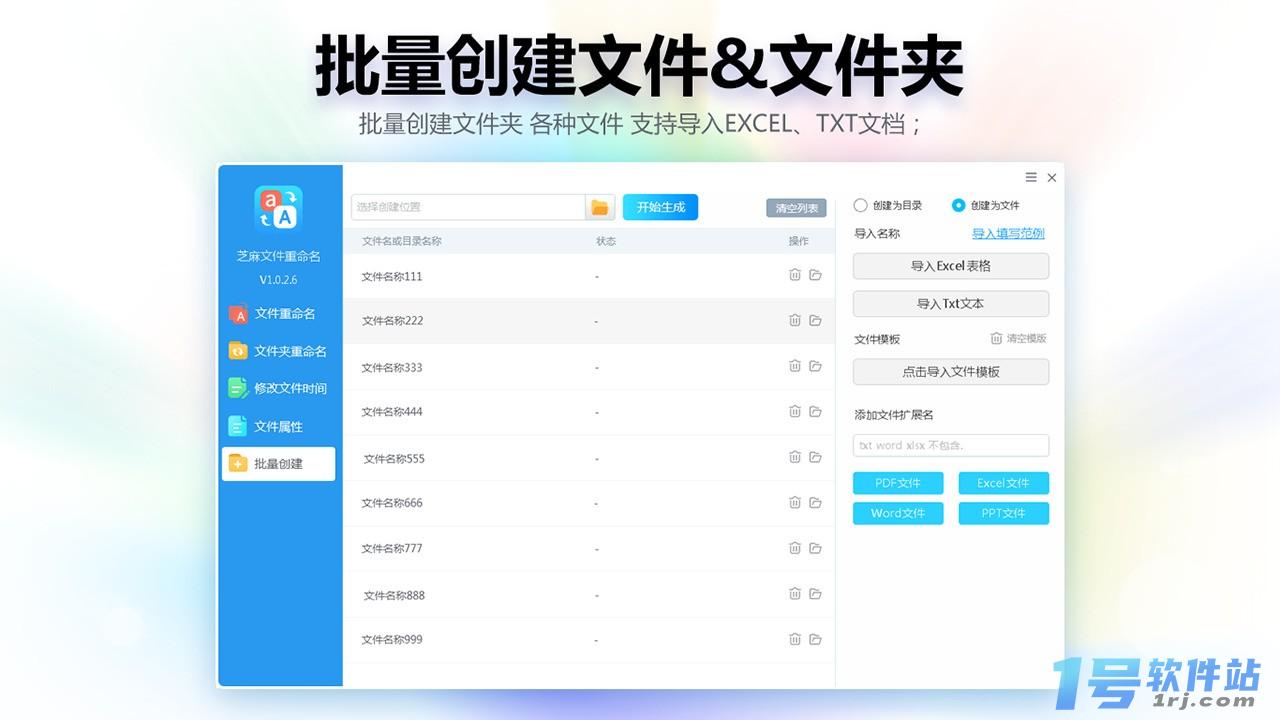The height and width of the screenshot is (720, 1280).
Task: Open the 导入填写范例 link
Action: (1008, 233)
